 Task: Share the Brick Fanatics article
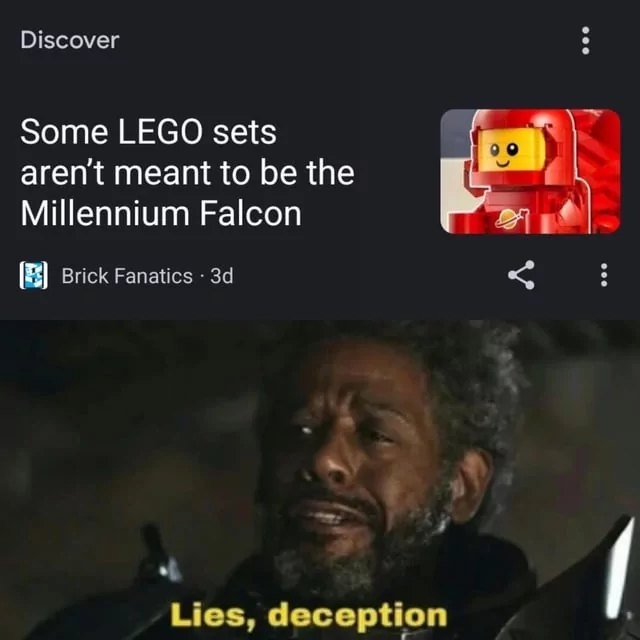pos(521,275)
